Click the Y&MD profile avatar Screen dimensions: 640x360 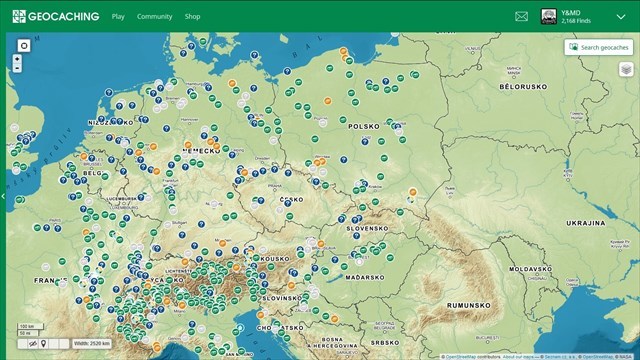(549, 16)
